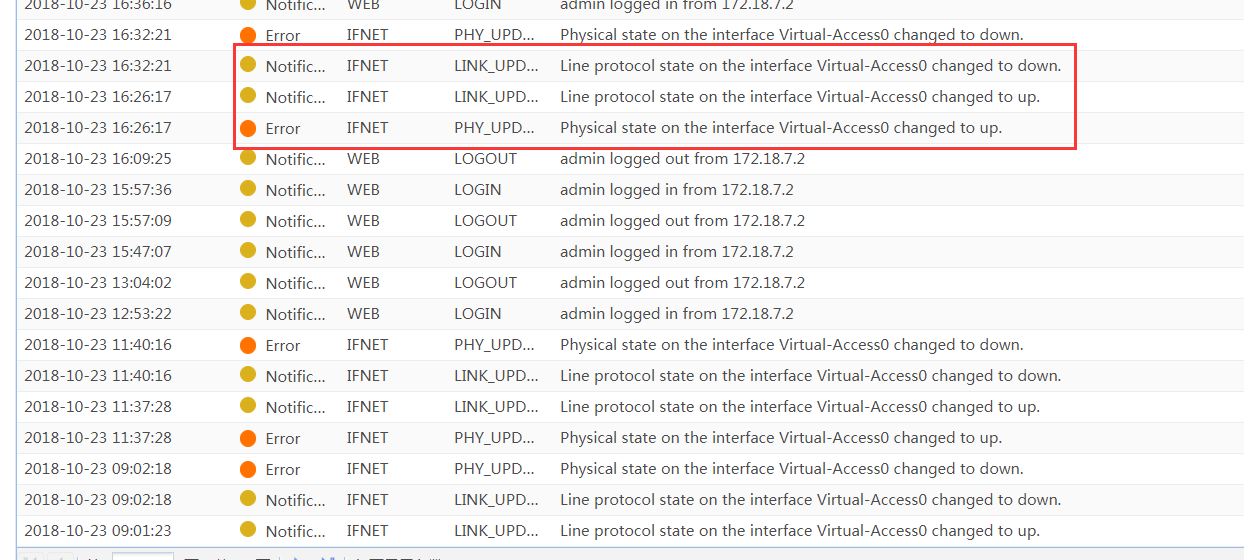Click the orange Error icon at 16:26:17

coord(248,128)
